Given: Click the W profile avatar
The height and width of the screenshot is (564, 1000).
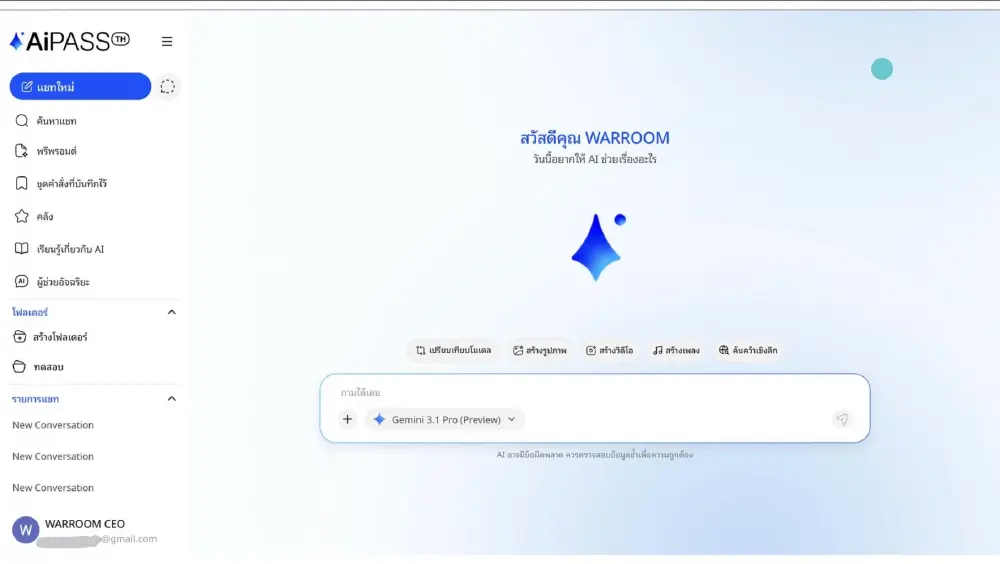Looking at the screenshot, I should tap(26, 530).
